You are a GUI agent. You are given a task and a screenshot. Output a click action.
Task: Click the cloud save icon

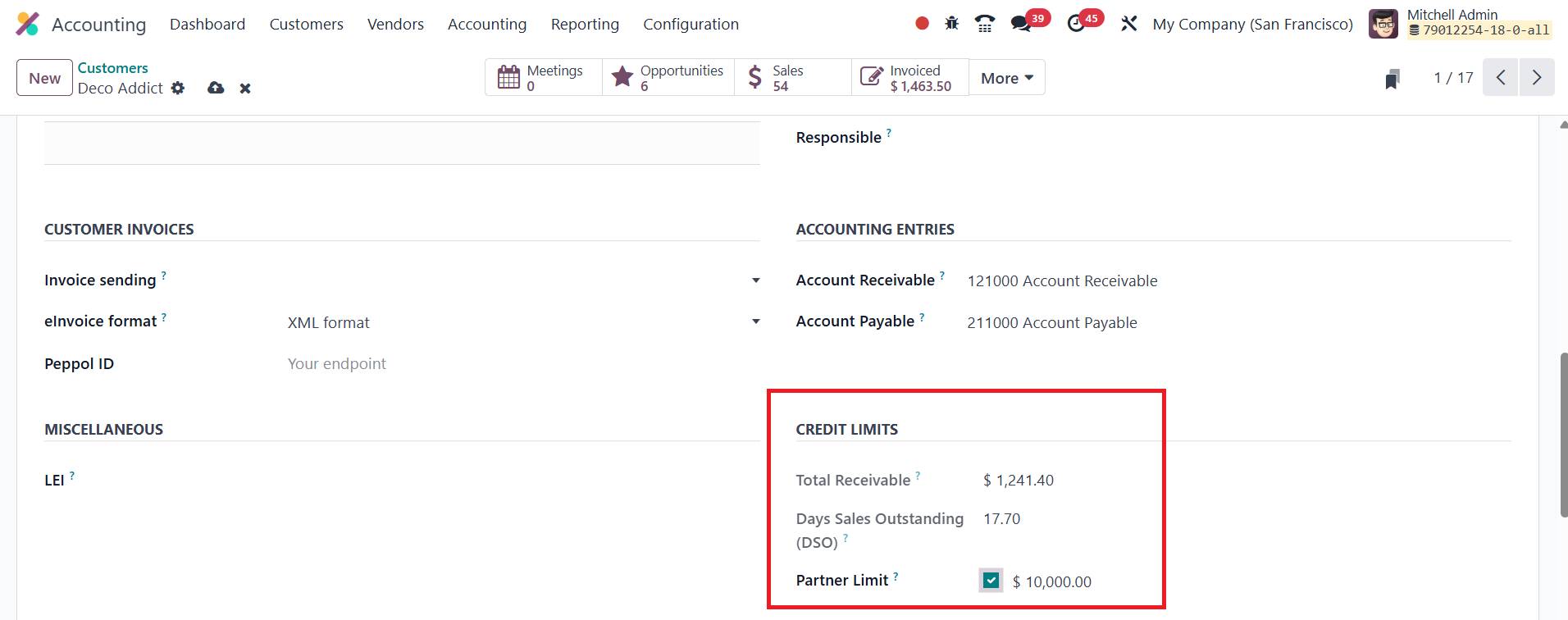point(216,88)
